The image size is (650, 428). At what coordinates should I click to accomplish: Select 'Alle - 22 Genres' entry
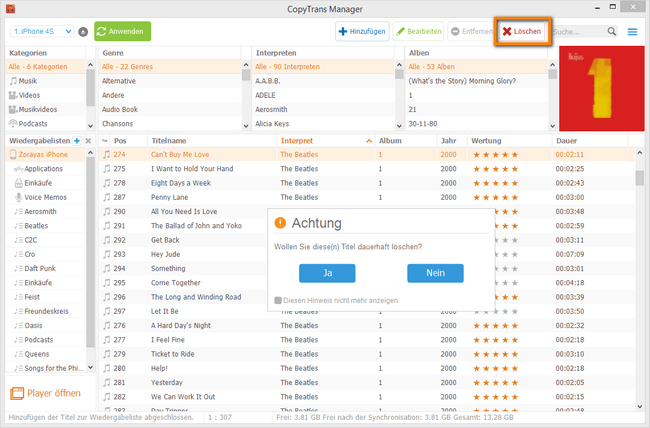point(170,67)
